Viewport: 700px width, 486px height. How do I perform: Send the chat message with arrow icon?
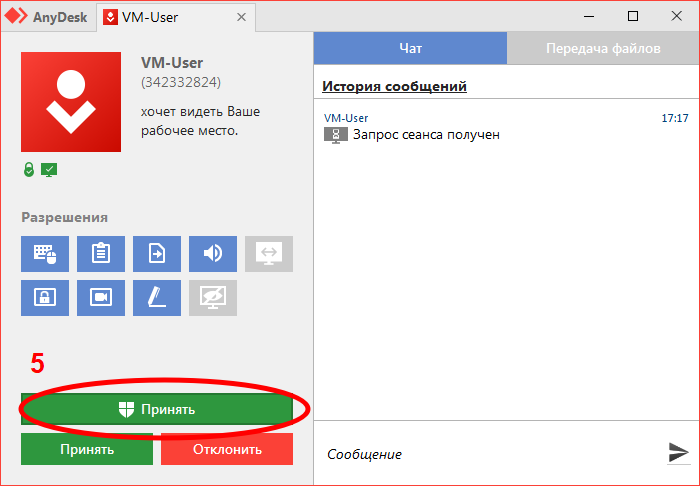coord(679,452)
